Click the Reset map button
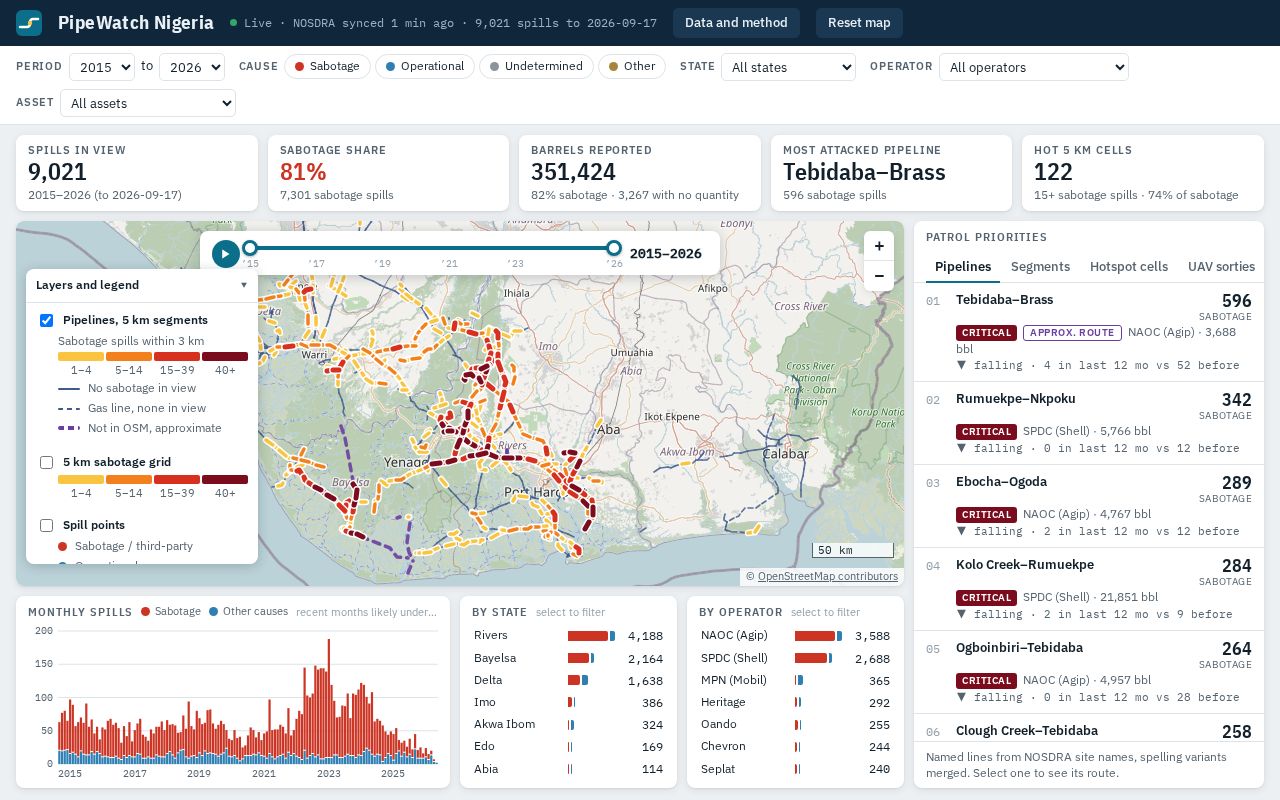 coord(859,23)
